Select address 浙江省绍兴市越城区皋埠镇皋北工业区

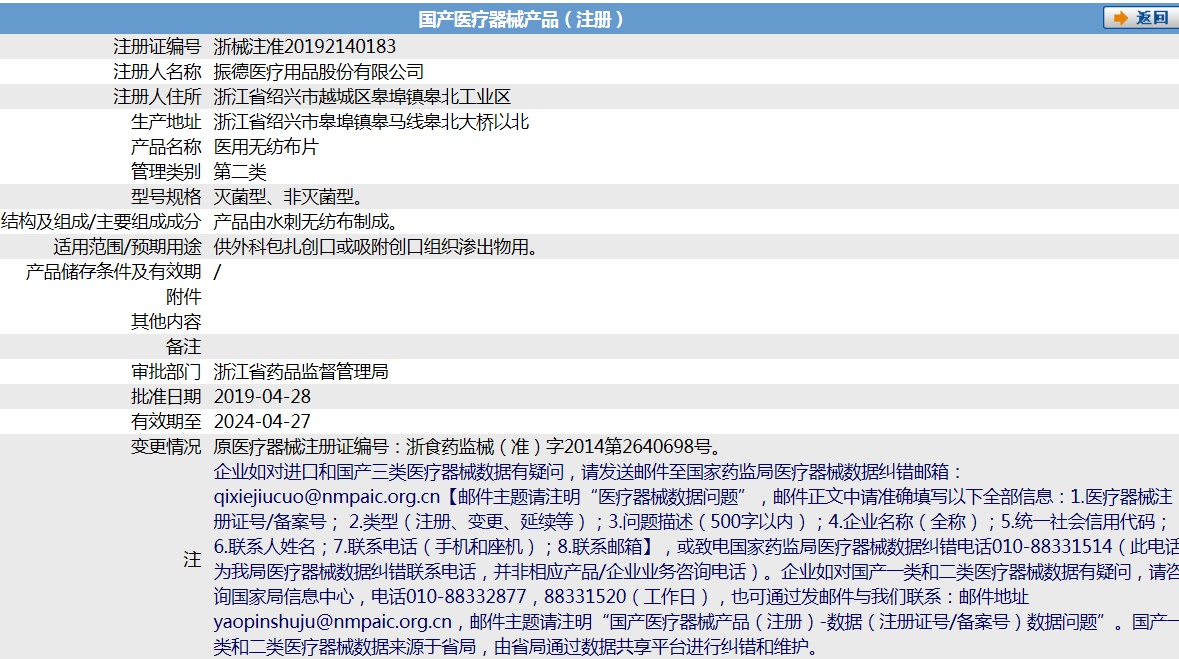[362, 96]
